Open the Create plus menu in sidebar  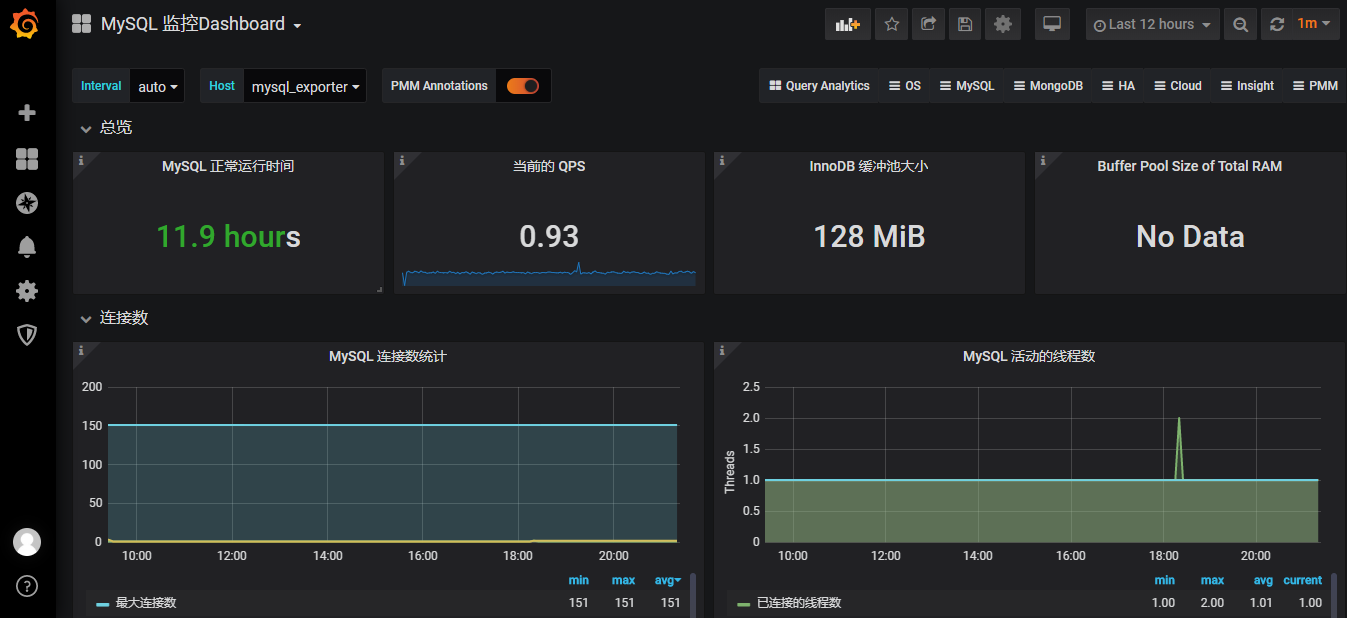click(x=27, y=113)
